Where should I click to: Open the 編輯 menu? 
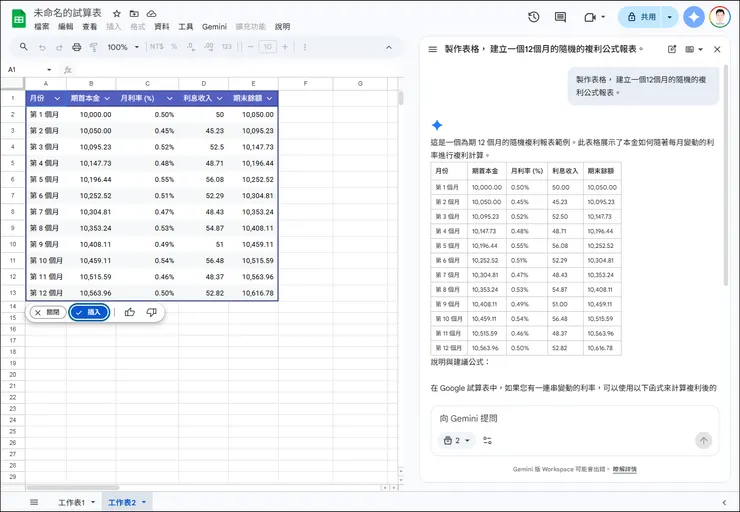pyautogui.click(x=66, y=27)
